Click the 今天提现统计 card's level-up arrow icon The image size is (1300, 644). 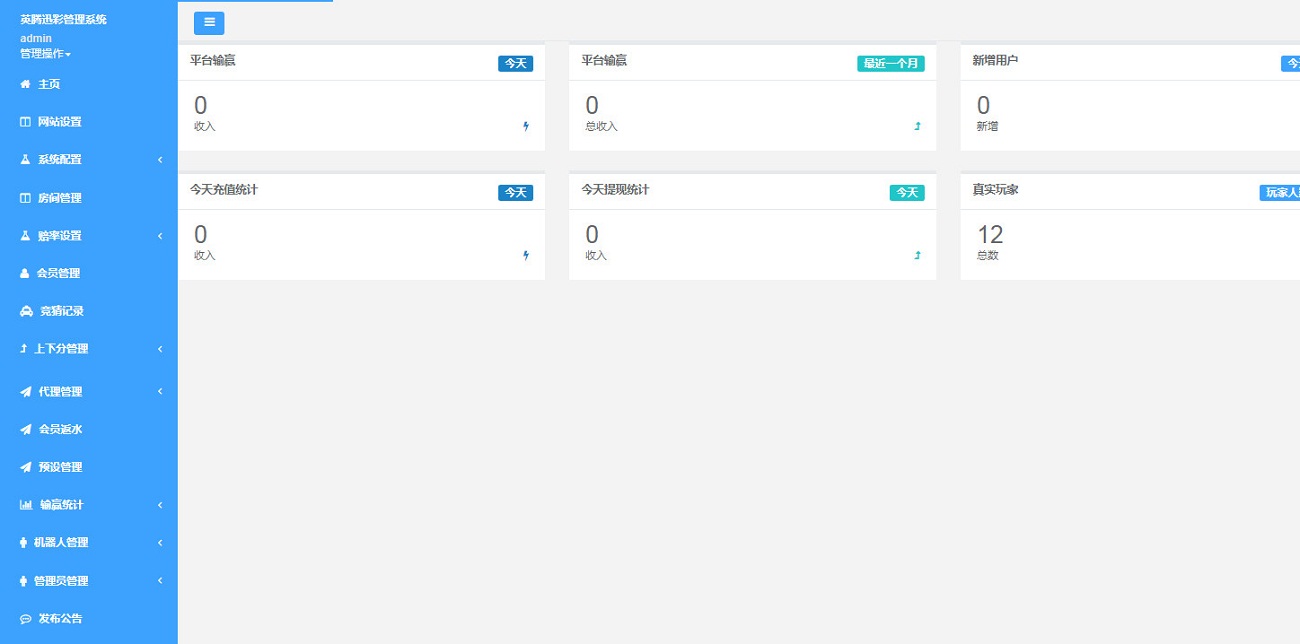click(917, 256)
